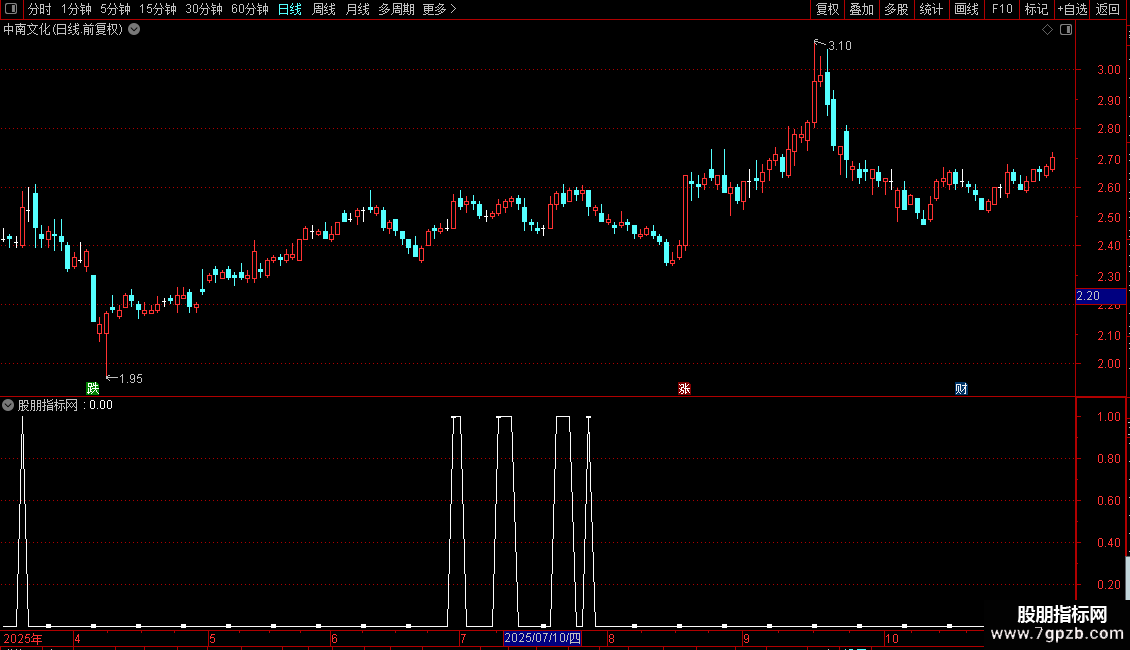Toggle side panel icon in chart corner
1130x650 pixels.
[1066, 30]
